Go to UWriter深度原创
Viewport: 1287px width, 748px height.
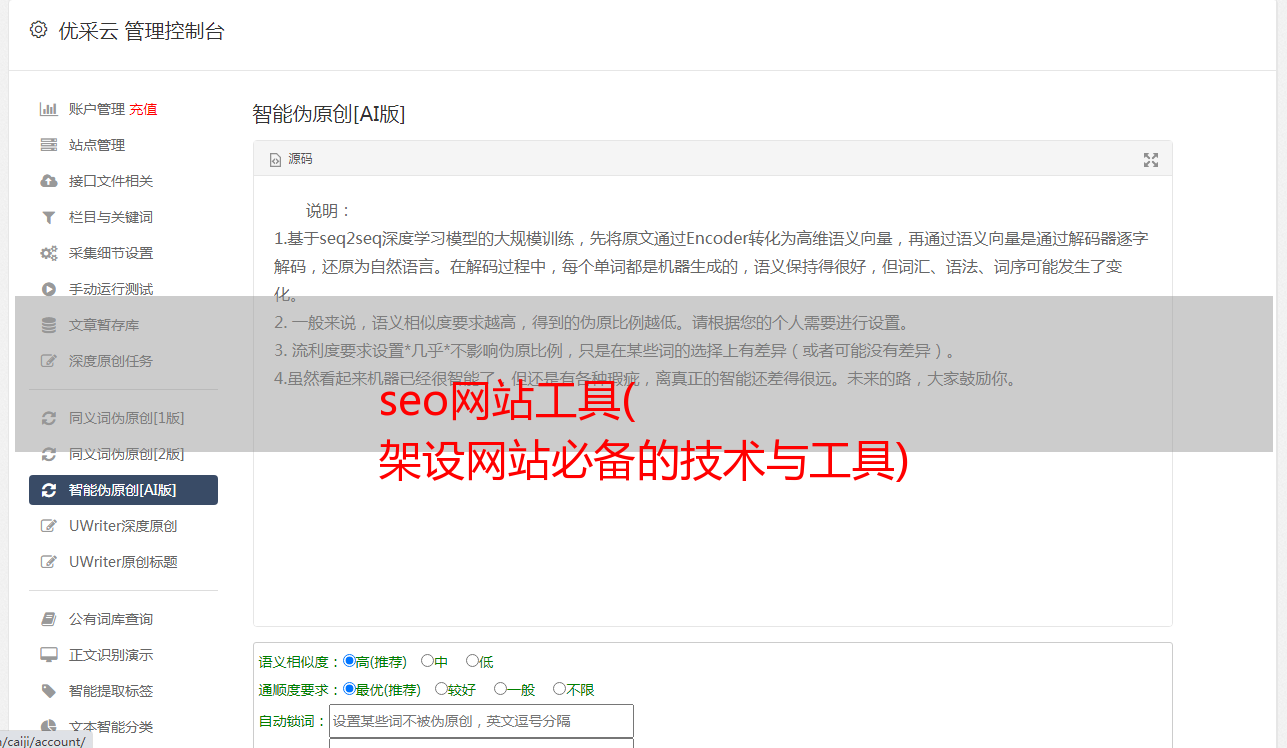(x=123, y=526)
